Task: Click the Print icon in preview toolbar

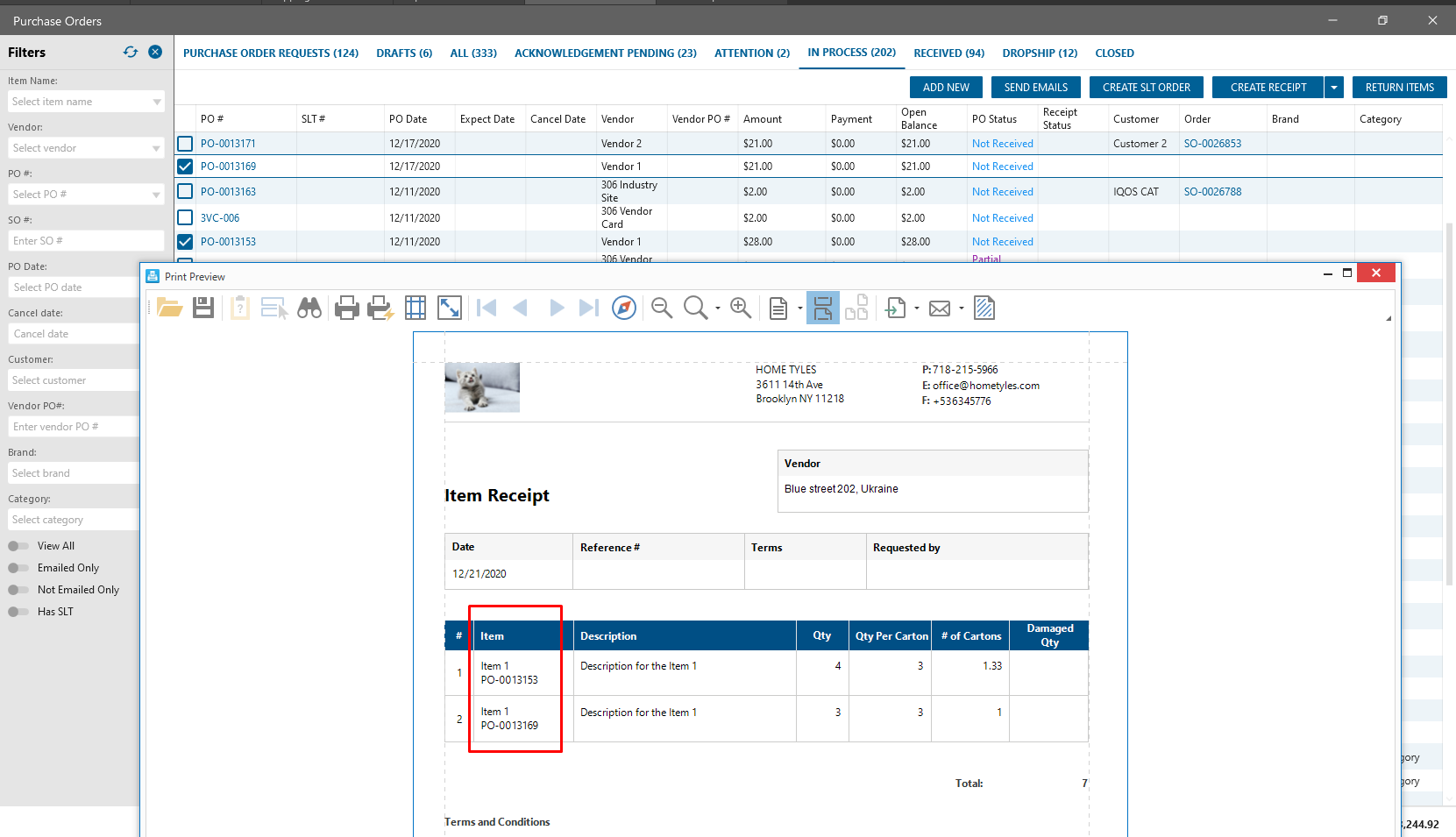Action: 347,308
